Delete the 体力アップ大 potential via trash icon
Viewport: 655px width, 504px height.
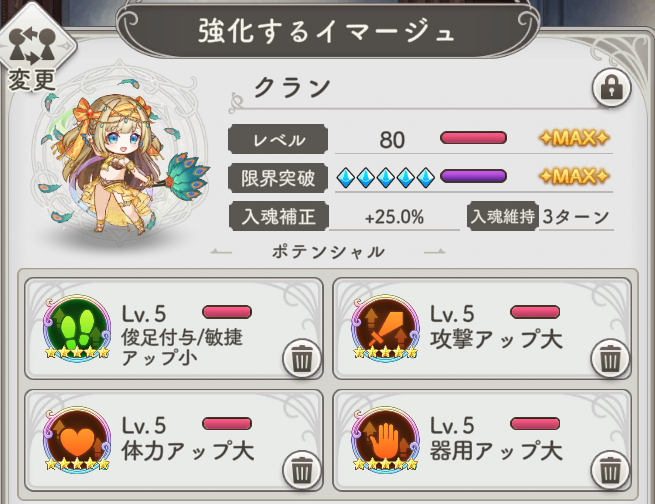(302, 470)
